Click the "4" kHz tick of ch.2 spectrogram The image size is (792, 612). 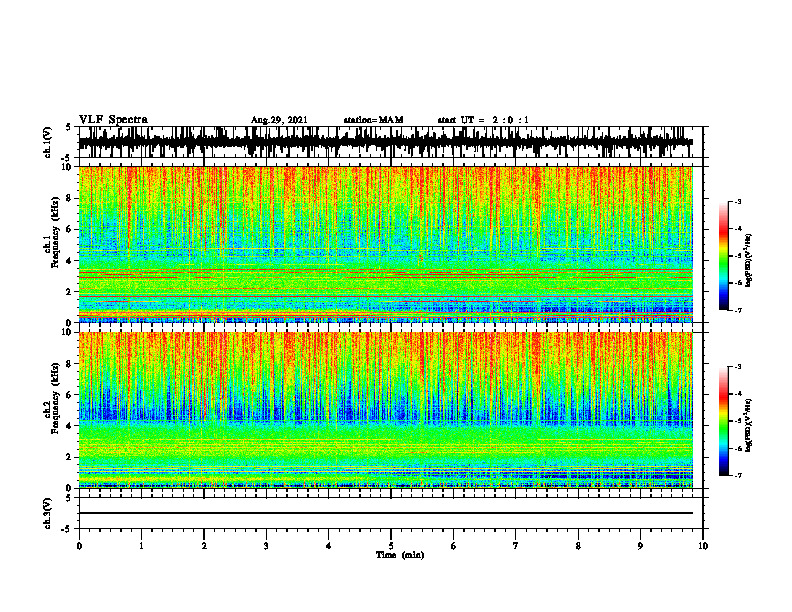click(x=70, y=426)
